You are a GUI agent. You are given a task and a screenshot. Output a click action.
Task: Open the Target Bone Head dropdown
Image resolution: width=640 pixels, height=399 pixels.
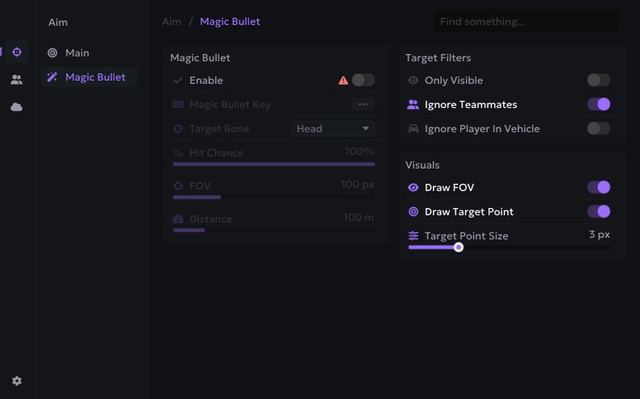tap(333, 129)
